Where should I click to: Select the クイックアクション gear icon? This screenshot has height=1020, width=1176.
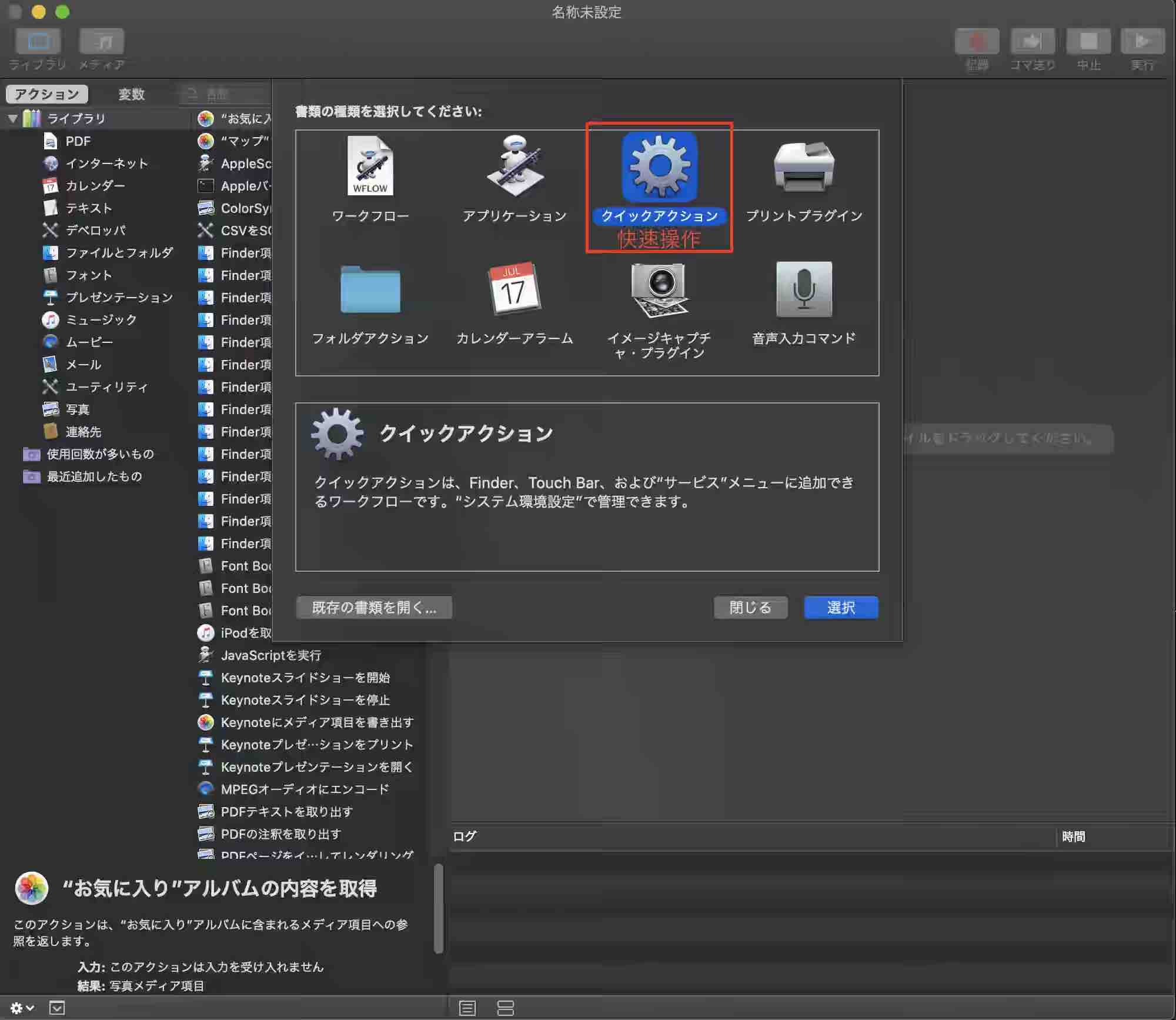pyautogui.click(x=659, y=167)
